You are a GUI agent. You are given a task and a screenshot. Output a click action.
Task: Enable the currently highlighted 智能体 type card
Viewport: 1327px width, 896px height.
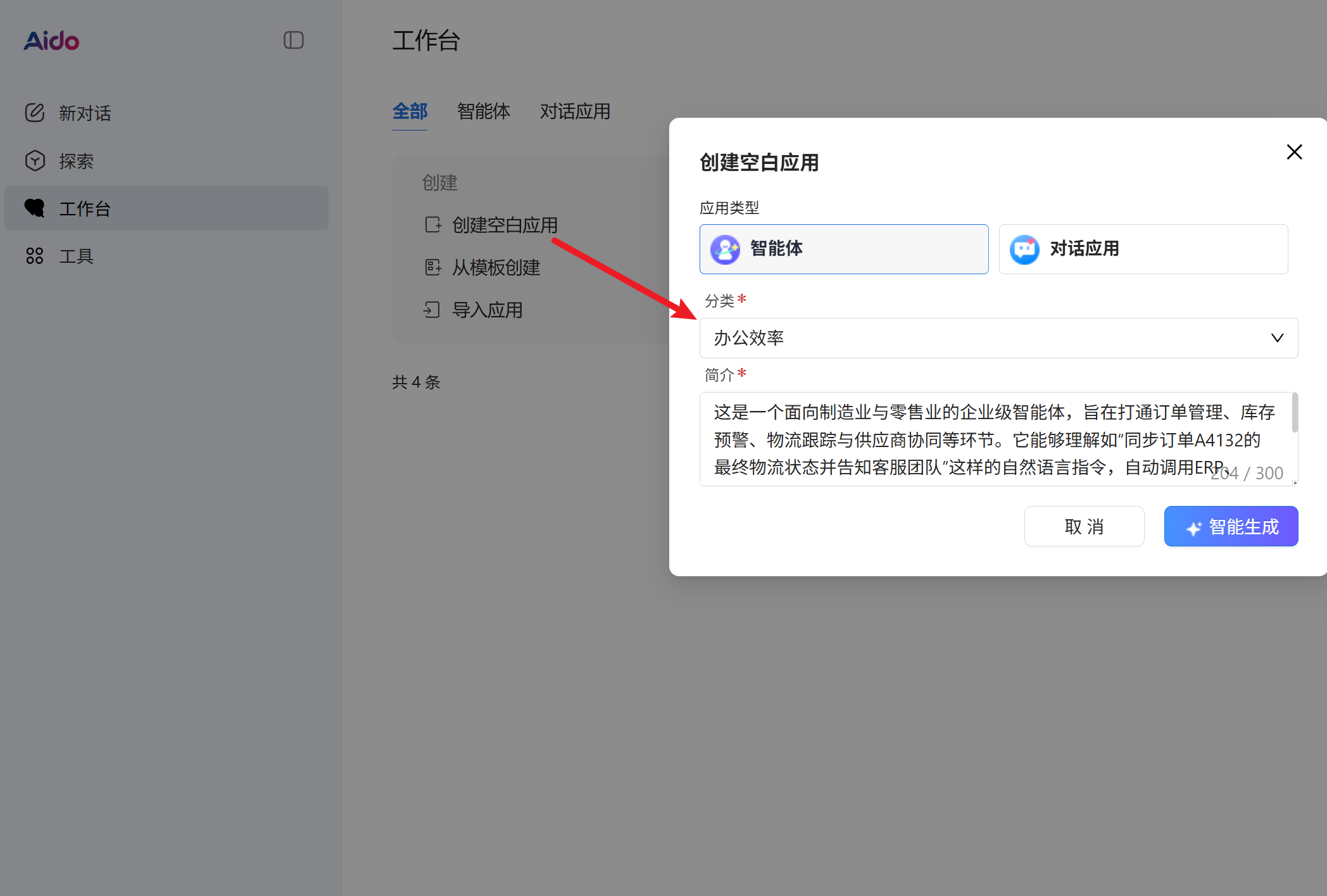click(x=843, y=249)
